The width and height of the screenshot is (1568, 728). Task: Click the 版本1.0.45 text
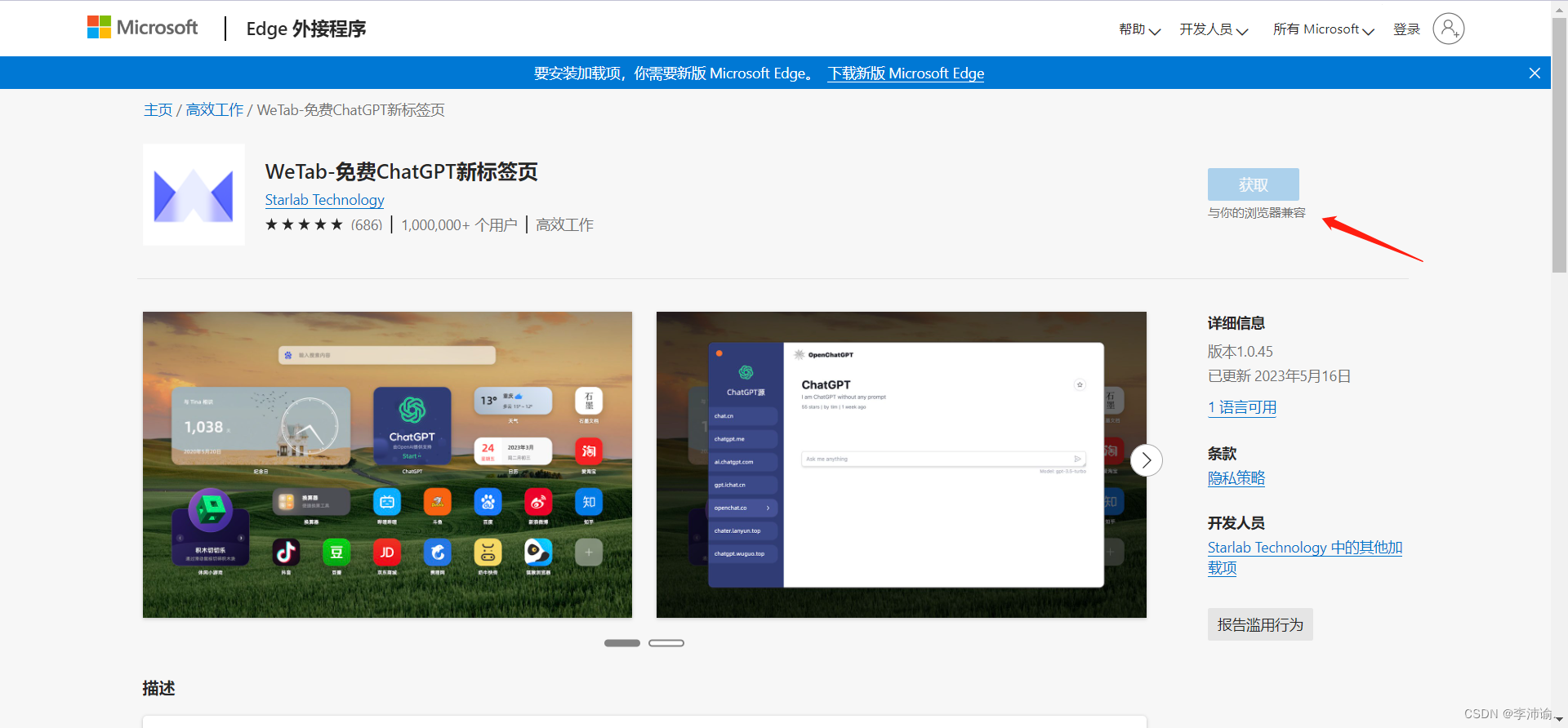pos(1241,352)
